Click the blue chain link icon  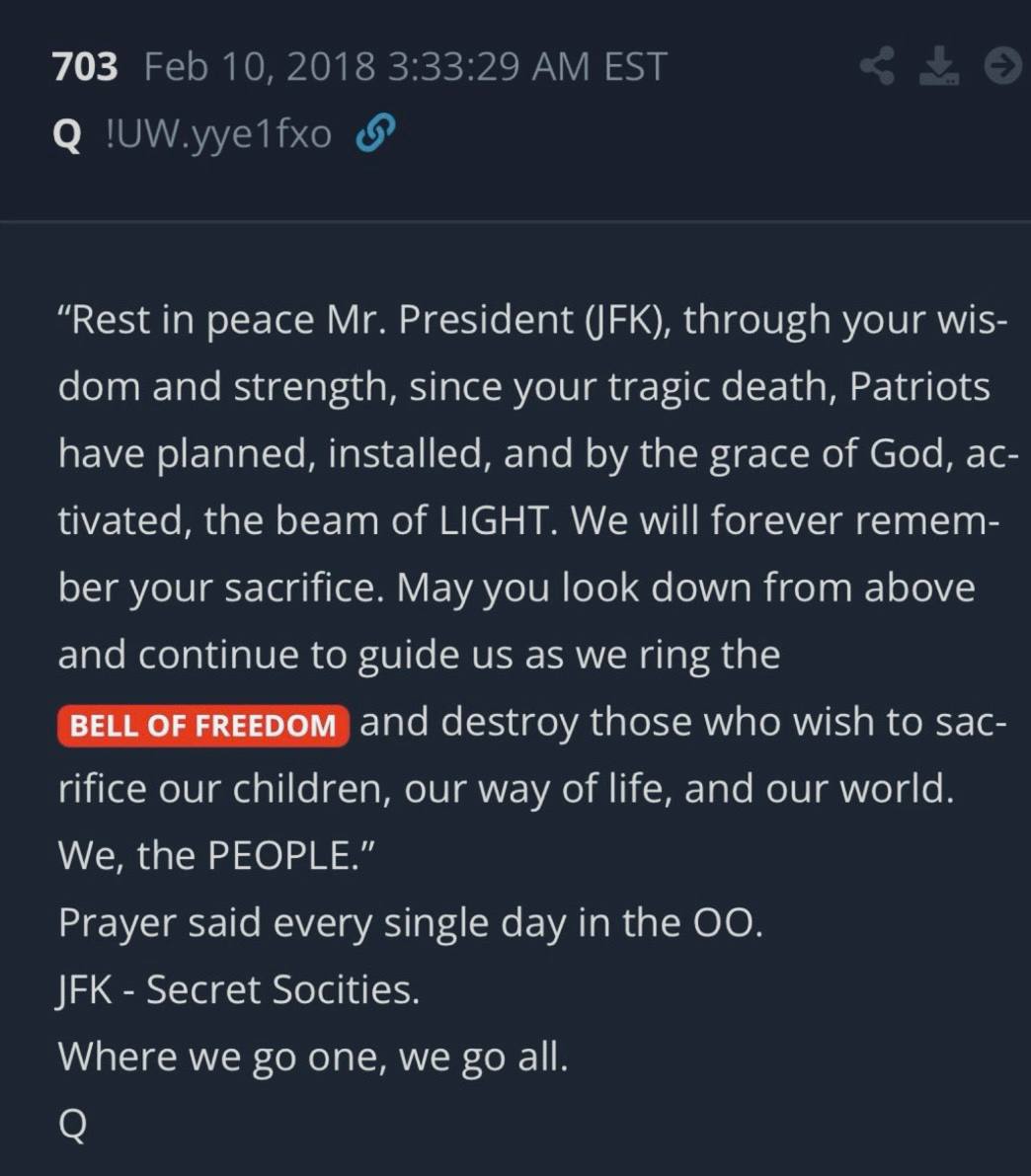(375, 134)
